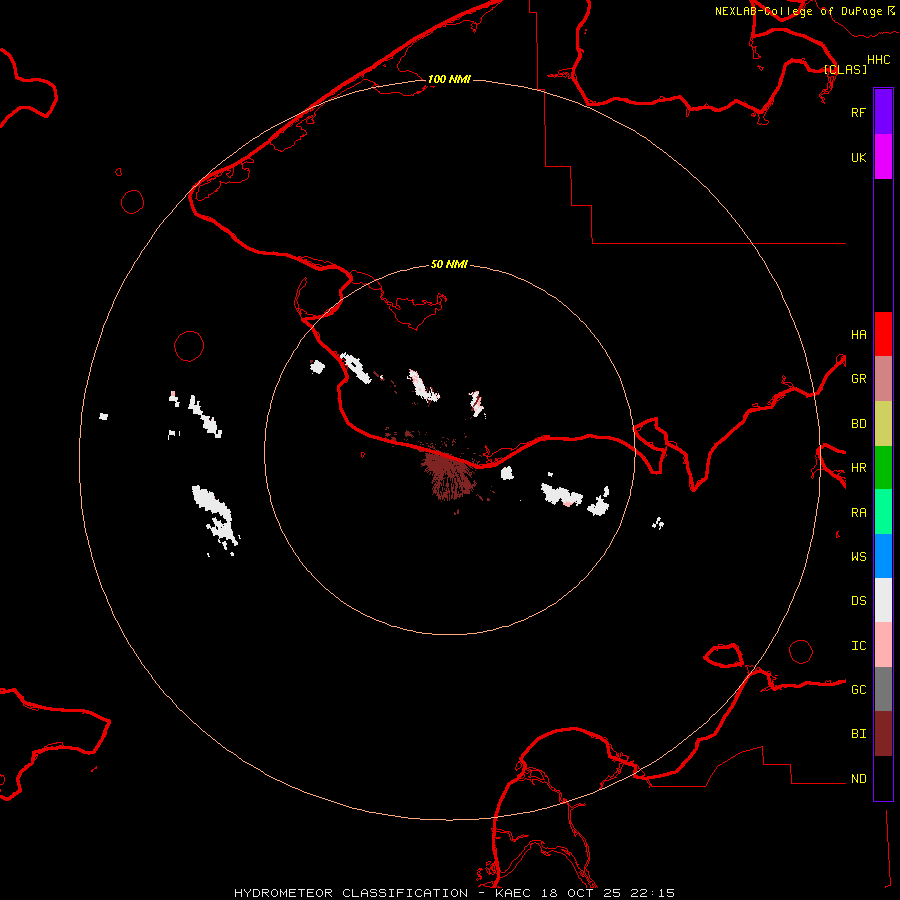Viewport: 900px width, 900px height.
Task: Click the NEXLAB-College of DuPage text
Action: pos(799,11)
